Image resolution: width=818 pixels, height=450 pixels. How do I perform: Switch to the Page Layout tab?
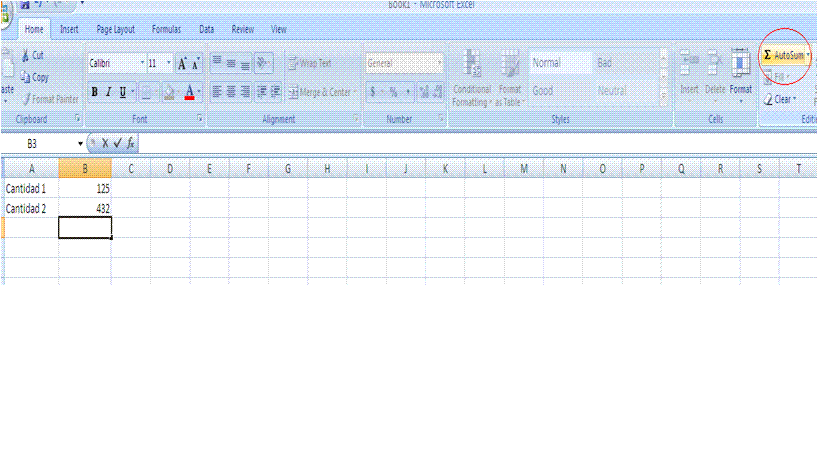(115, 29)
